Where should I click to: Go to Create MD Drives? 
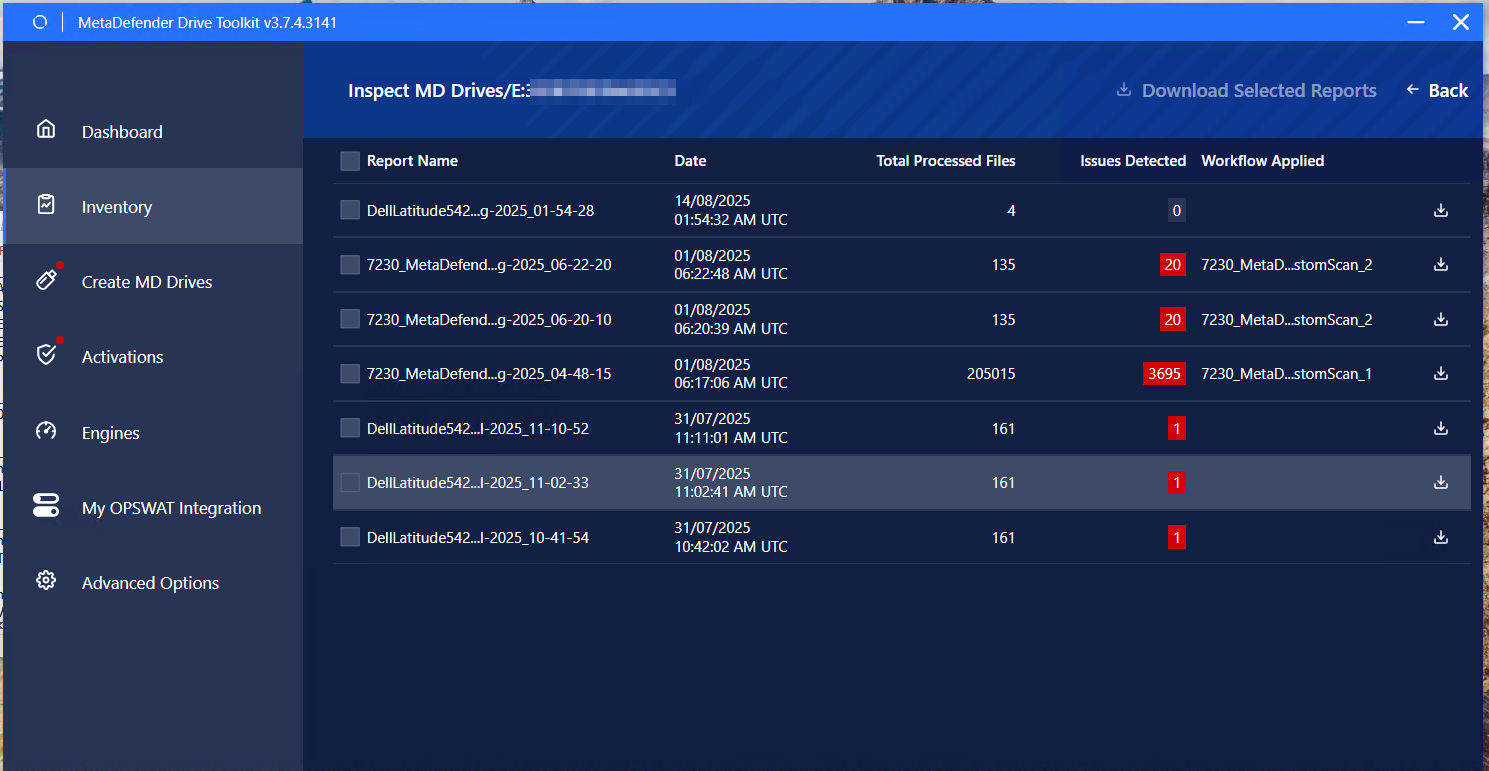tap(153, 282)
